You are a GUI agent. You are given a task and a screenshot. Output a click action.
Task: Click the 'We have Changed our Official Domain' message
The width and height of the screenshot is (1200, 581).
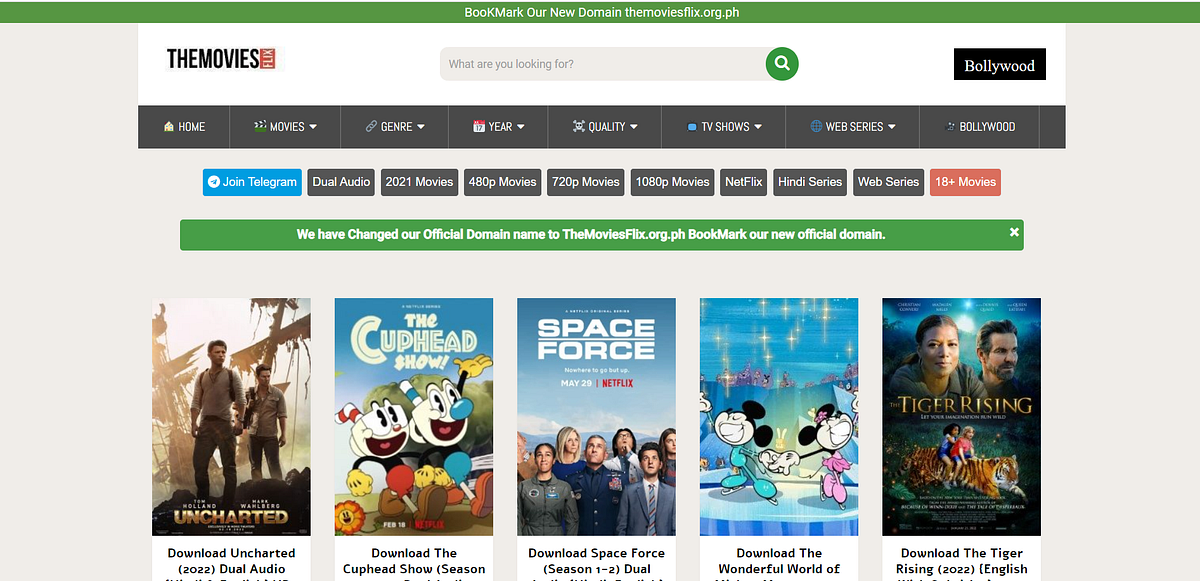point(591,234)
